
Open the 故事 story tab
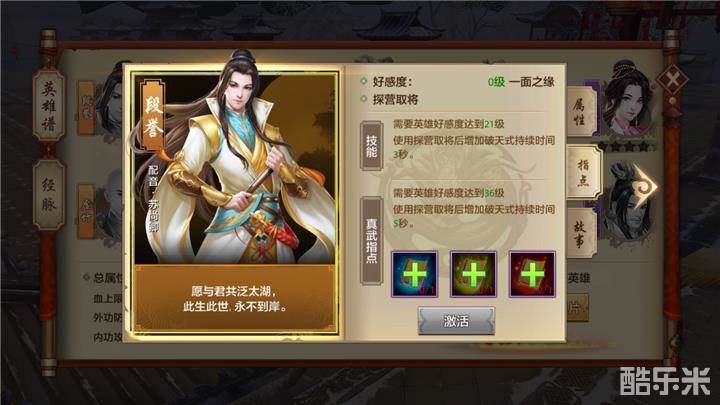(x=579, y=233)
